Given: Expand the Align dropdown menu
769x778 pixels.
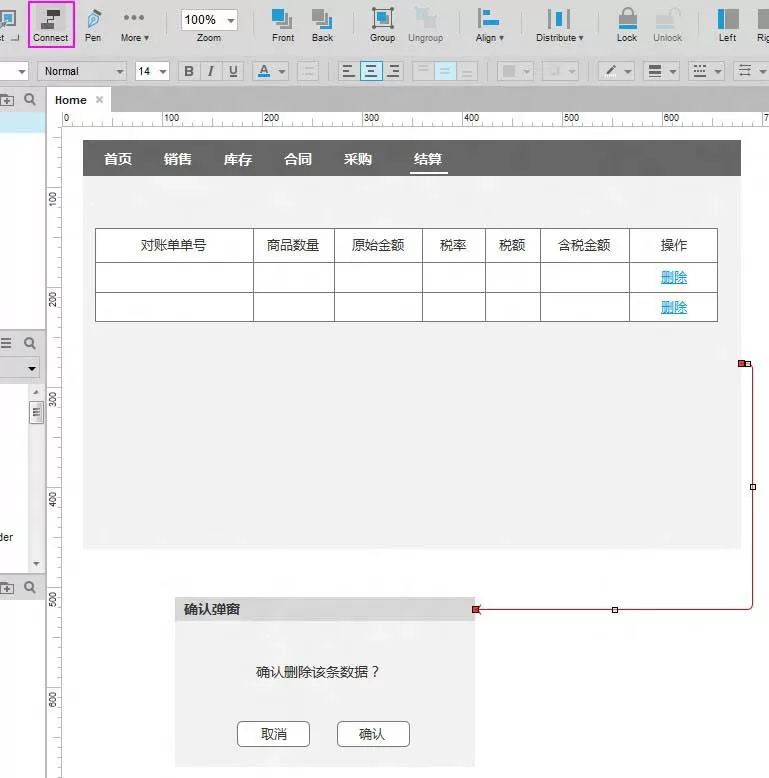Looking at the screenshot, I should click(x=489, y=26).
